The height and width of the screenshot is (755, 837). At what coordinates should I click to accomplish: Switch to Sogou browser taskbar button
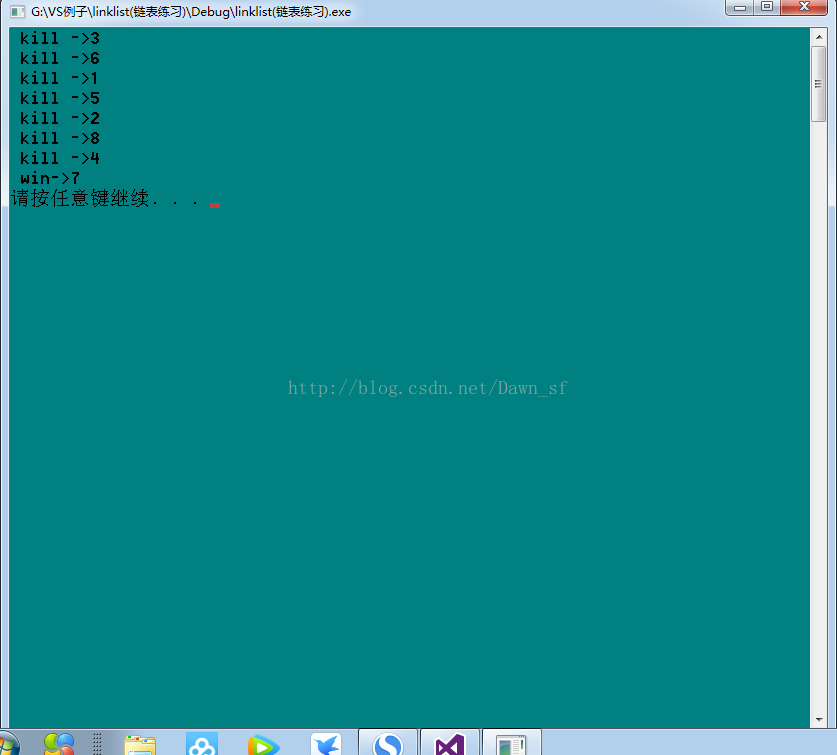click(x=388, y=743)
